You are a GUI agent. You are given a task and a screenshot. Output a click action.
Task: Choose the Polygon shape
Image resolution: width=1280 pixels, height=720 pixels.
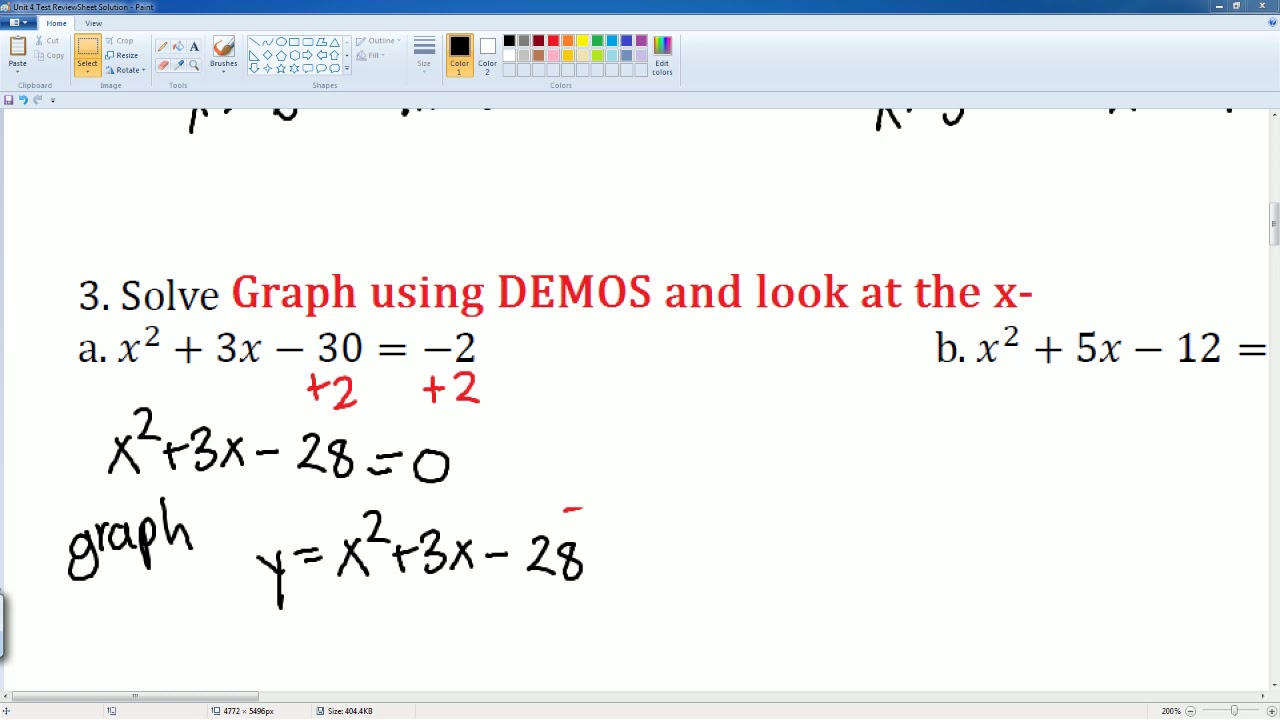[321, 42]
